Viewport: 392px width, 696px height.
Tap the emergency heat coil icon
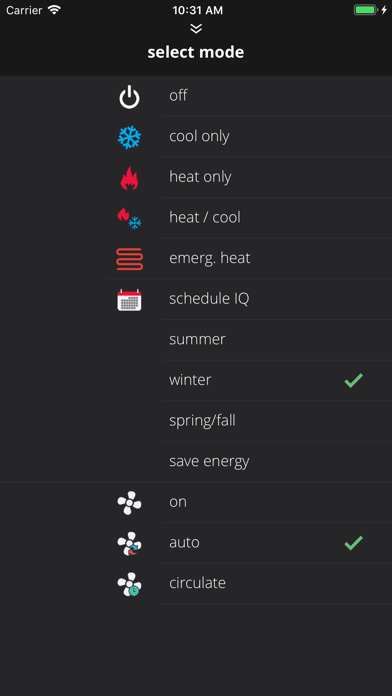(129, 259)
